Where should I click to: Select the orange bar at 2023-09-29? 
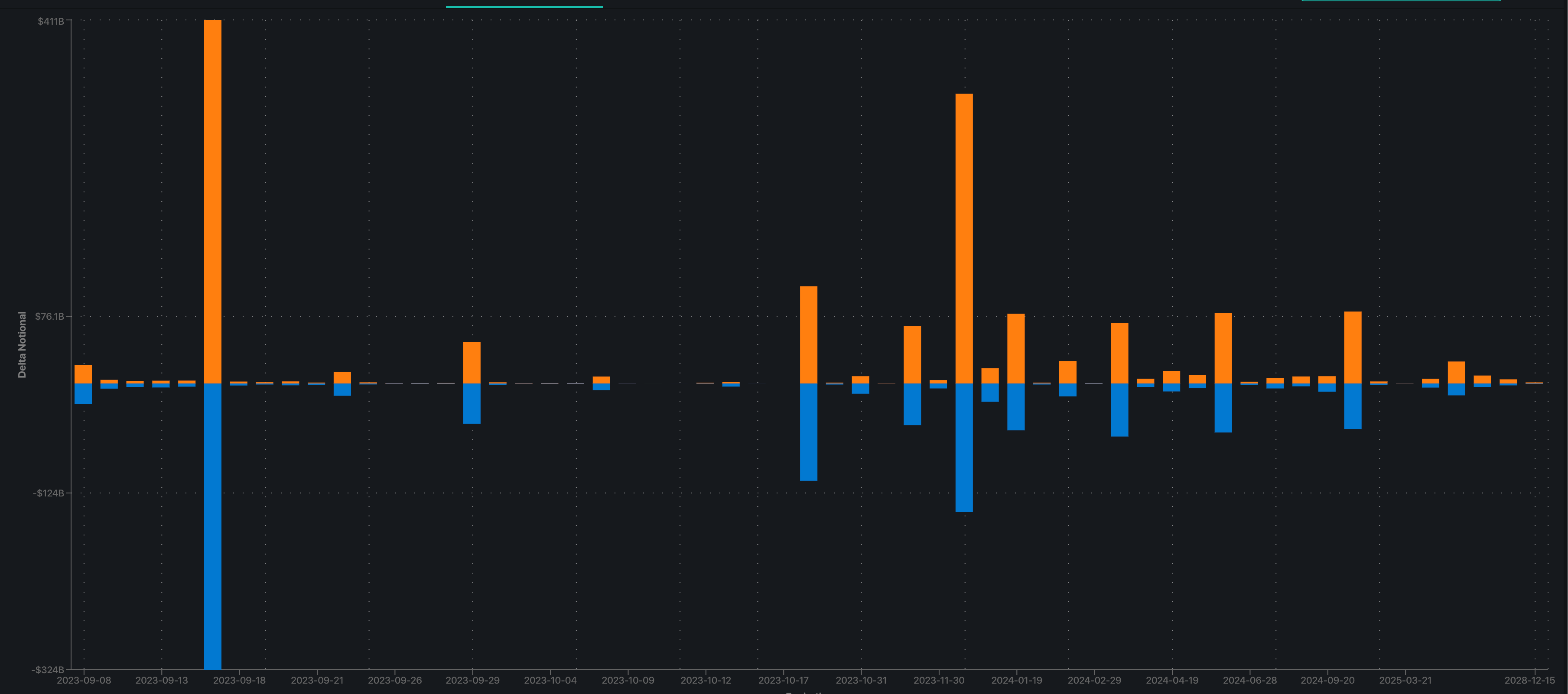point(472,363)
